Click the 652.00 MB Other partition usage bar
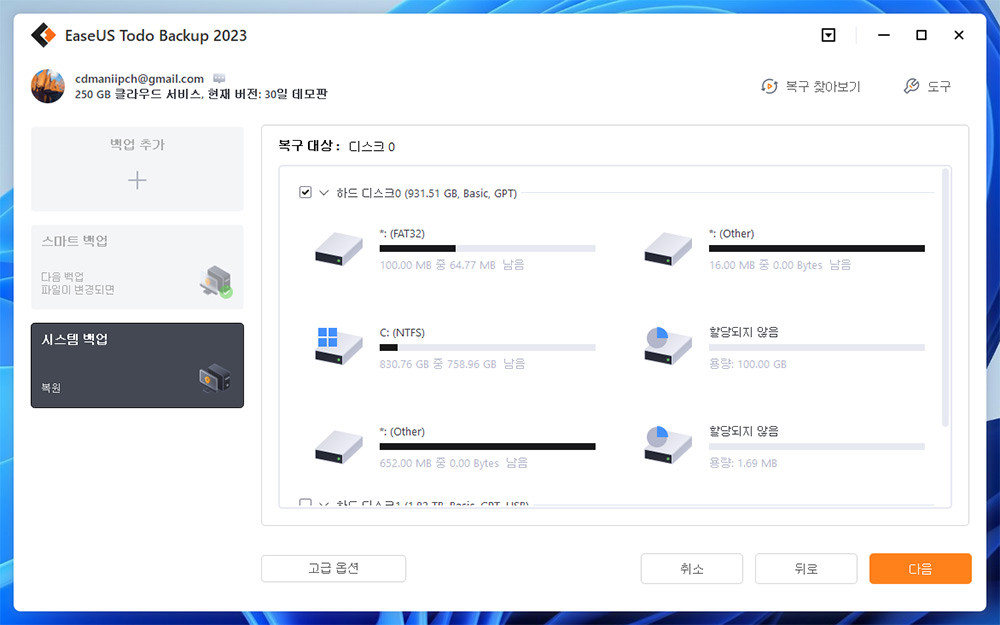The width and height of the screenshot is (1000, 625). pos(487,446)
